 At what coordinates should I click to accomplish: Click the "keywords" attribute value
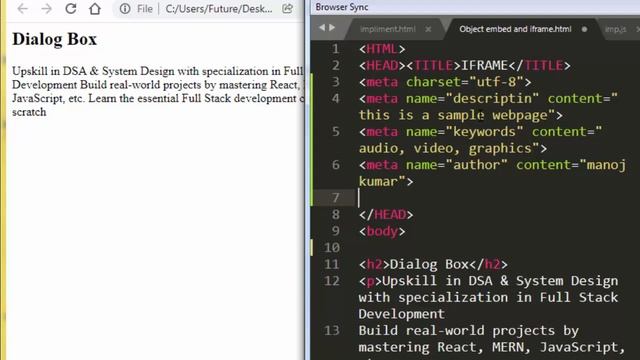[x=484, y=132]
